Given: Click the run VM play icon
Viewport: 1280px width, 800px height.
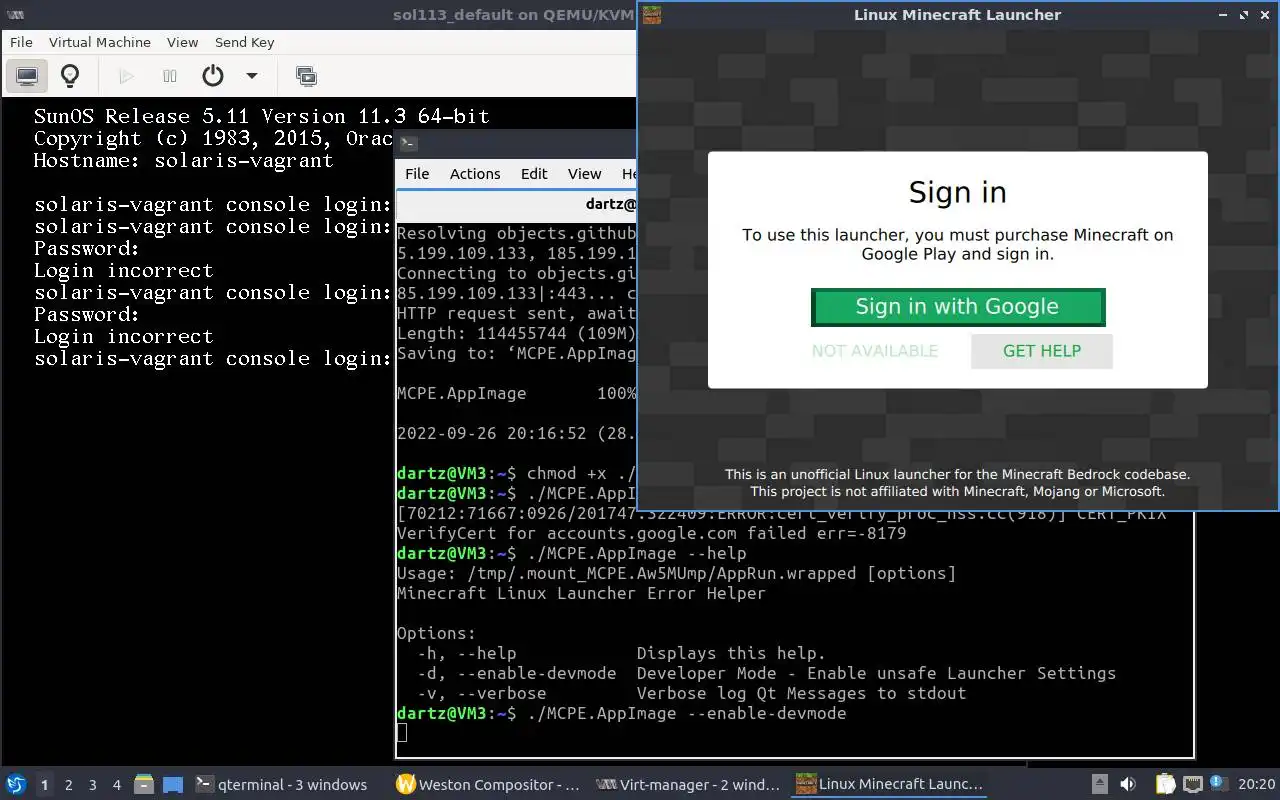Looking at the screenshot, I should click(126, 76).
